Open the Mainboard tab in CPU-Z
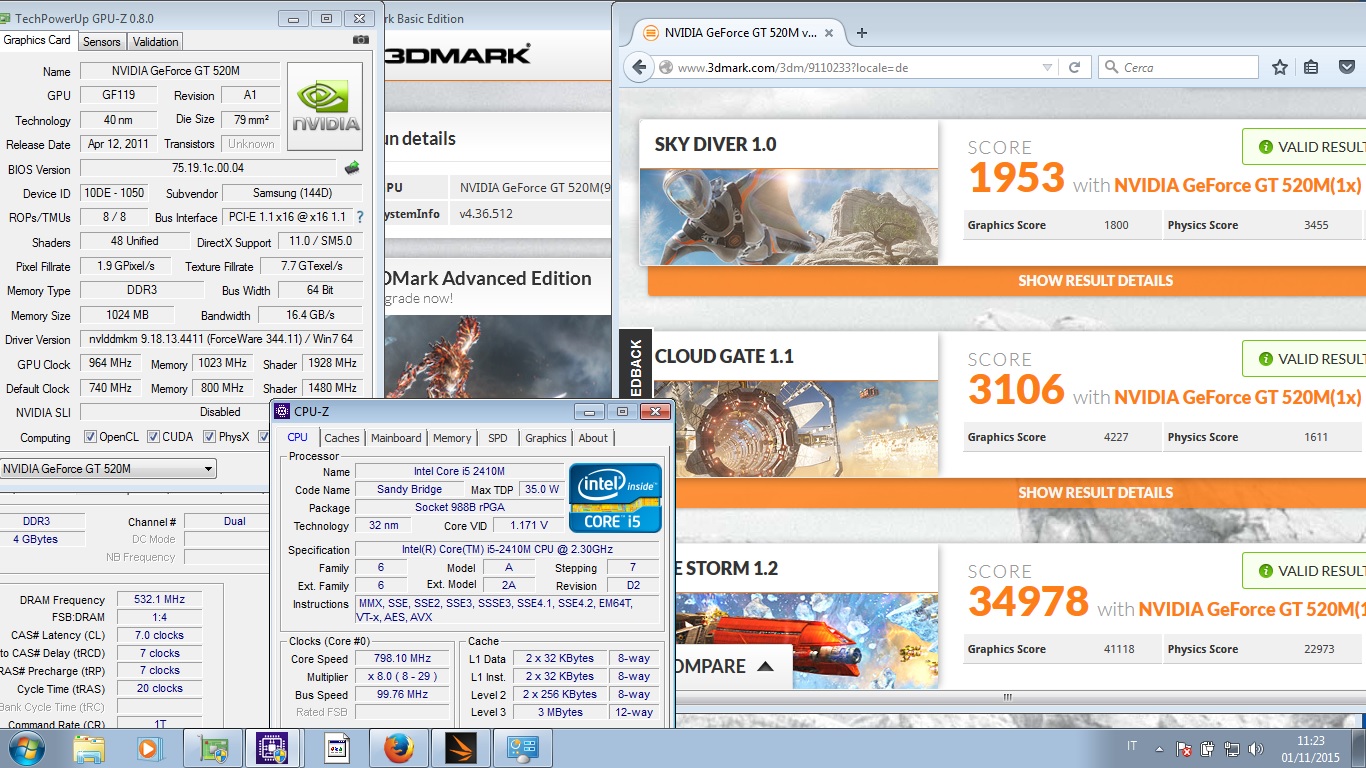 [x=396, y=438]
